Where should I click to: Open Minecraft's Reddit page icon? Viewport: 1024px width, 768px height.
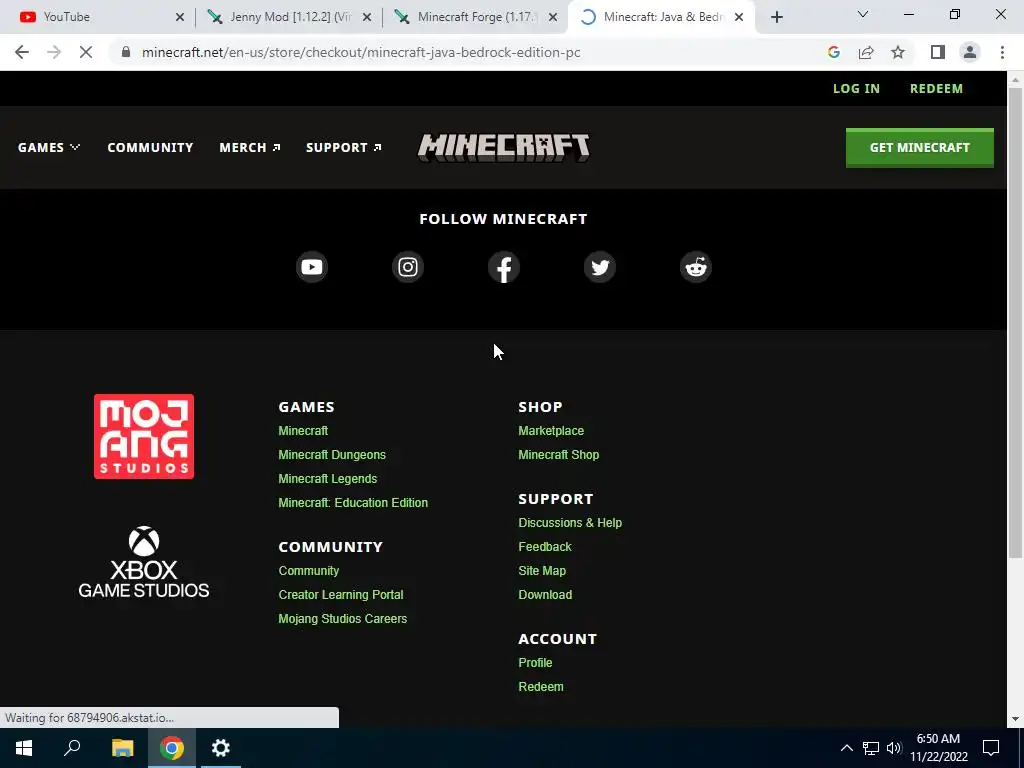pyautogui.click(x=696, y=267)
